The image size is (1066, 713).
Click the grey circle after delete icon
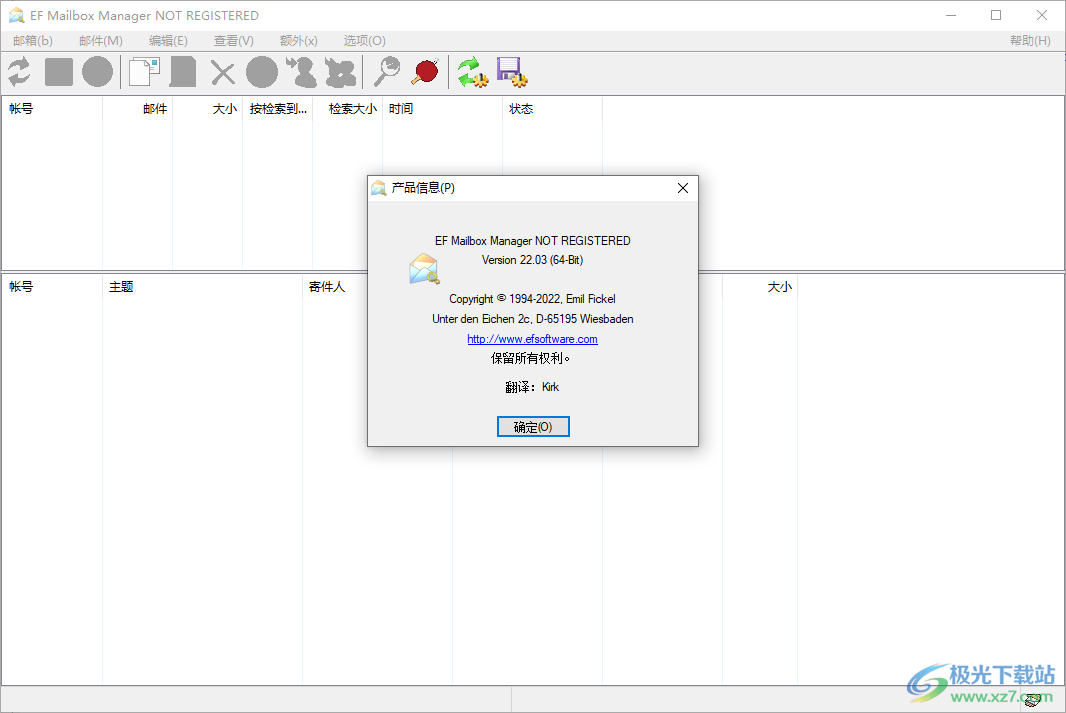[x=262, y=72]
